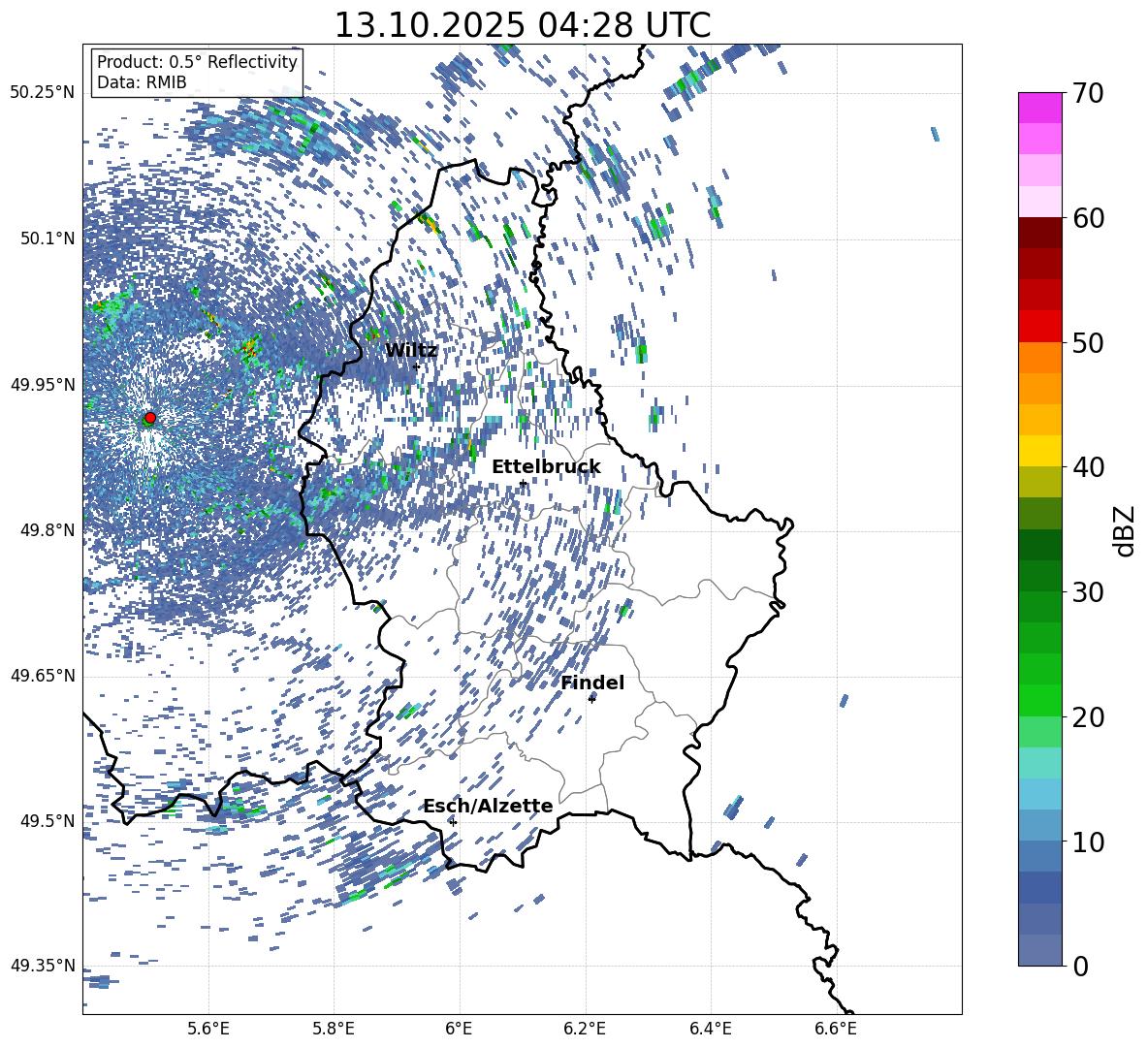Select the Data: RMIB label

(x=142, y=82)
